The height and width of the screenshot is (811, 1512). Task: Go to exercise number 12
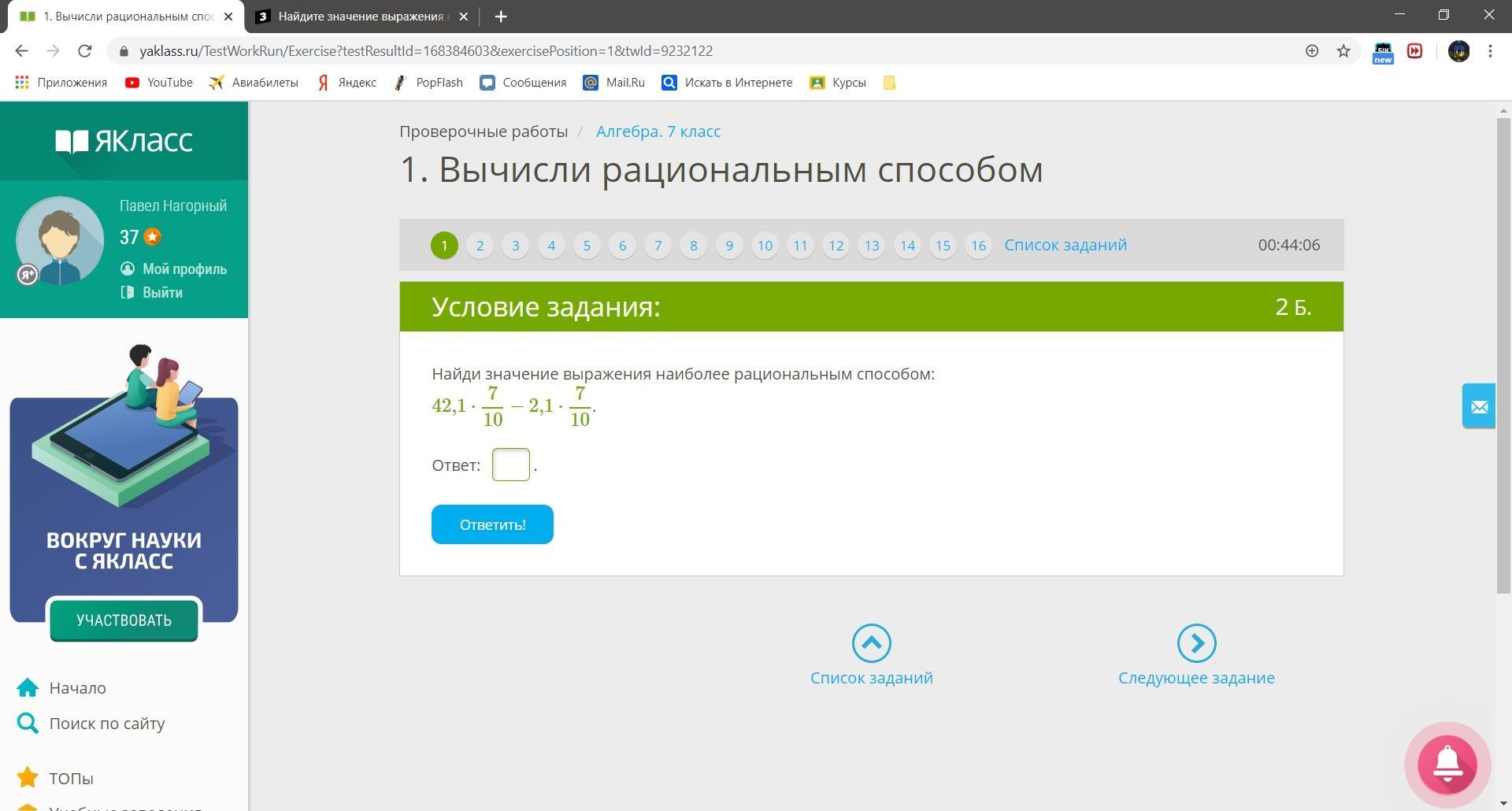coord(836,245)
